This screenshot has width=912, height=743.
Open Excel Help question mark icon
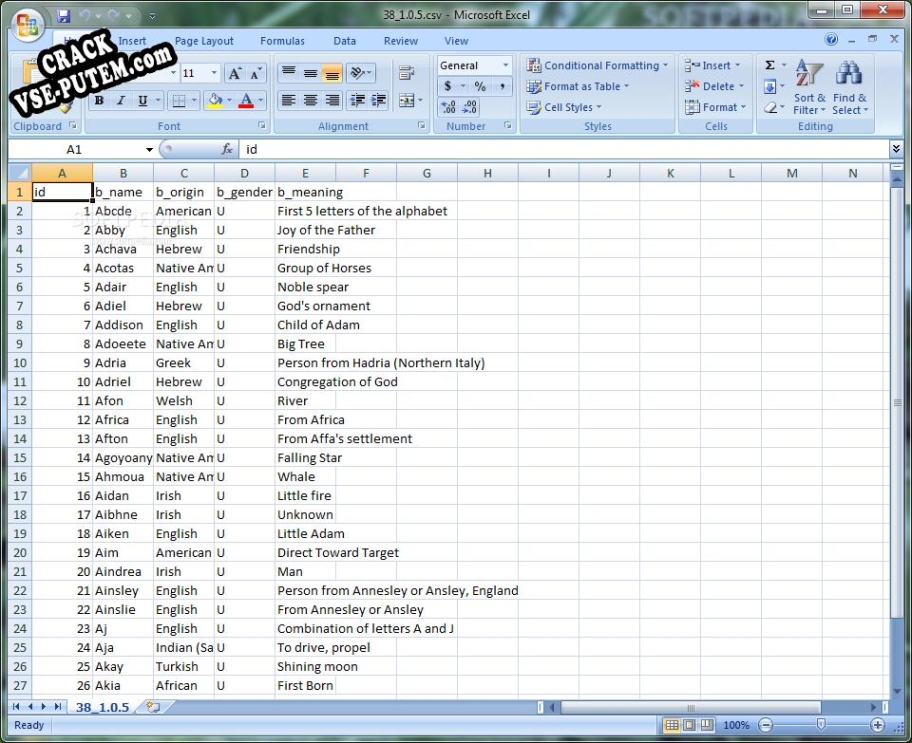831,40
